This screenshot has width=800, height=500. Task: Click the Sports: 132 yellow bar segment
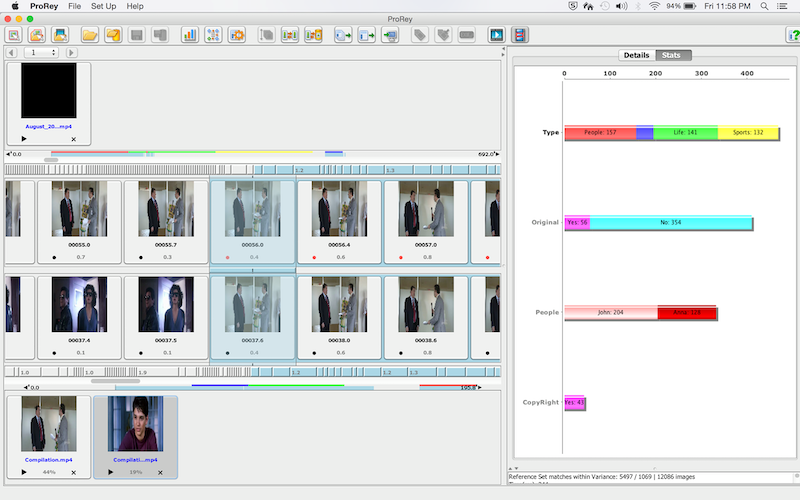[x=748, y=133]
